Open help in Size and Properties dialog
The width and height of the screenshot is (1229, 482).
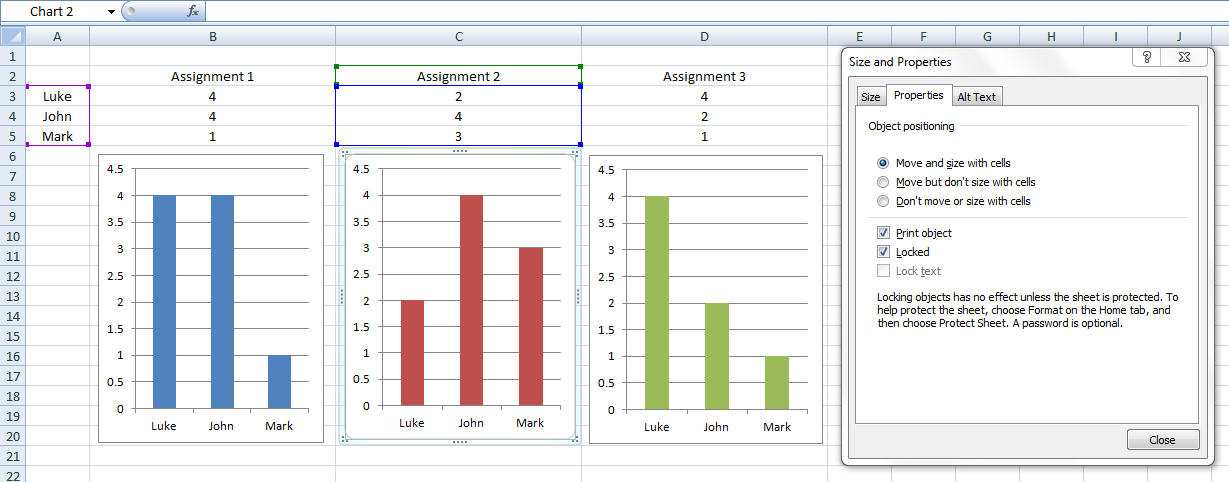(x=1146, y=58)
